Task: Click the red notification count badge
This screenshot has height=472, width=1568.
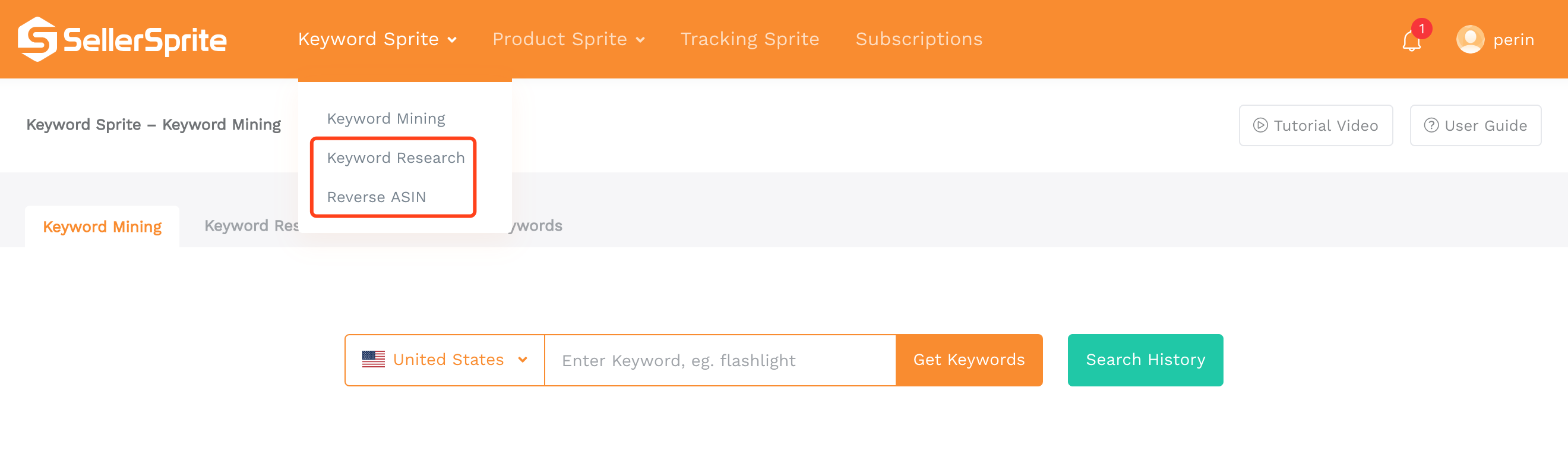Action: 1421,29
